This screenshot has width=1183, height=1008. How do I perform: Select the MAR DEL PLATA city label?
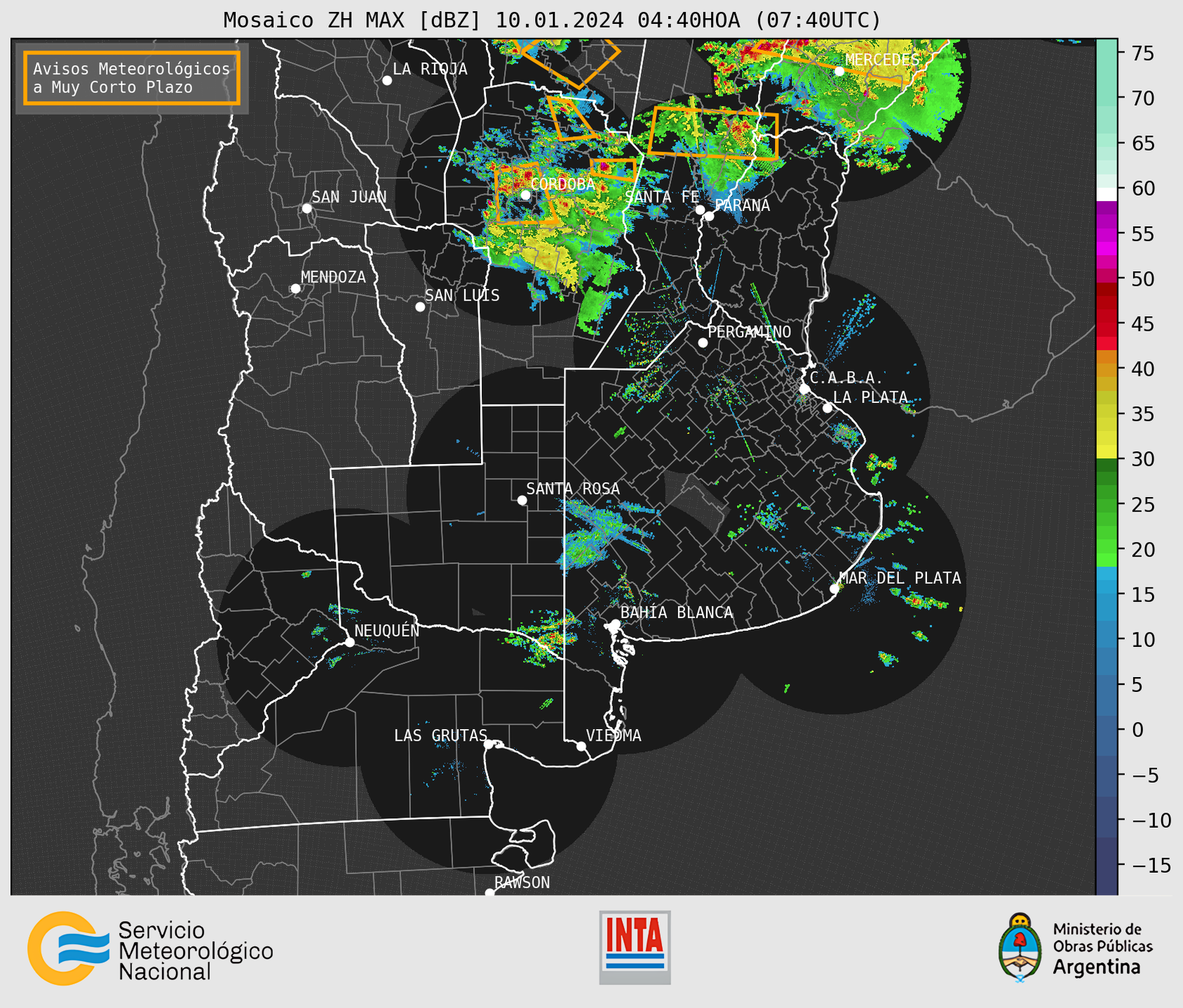click(x=900, y=578)
